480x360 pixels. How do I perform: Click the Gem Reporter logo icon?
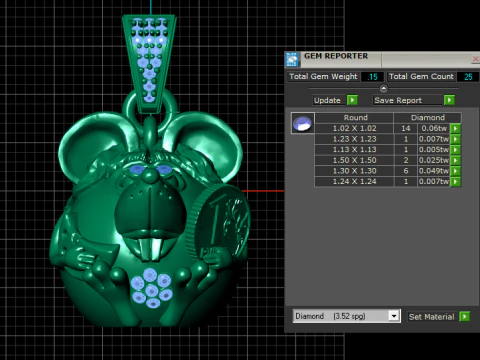pos(292,60)
